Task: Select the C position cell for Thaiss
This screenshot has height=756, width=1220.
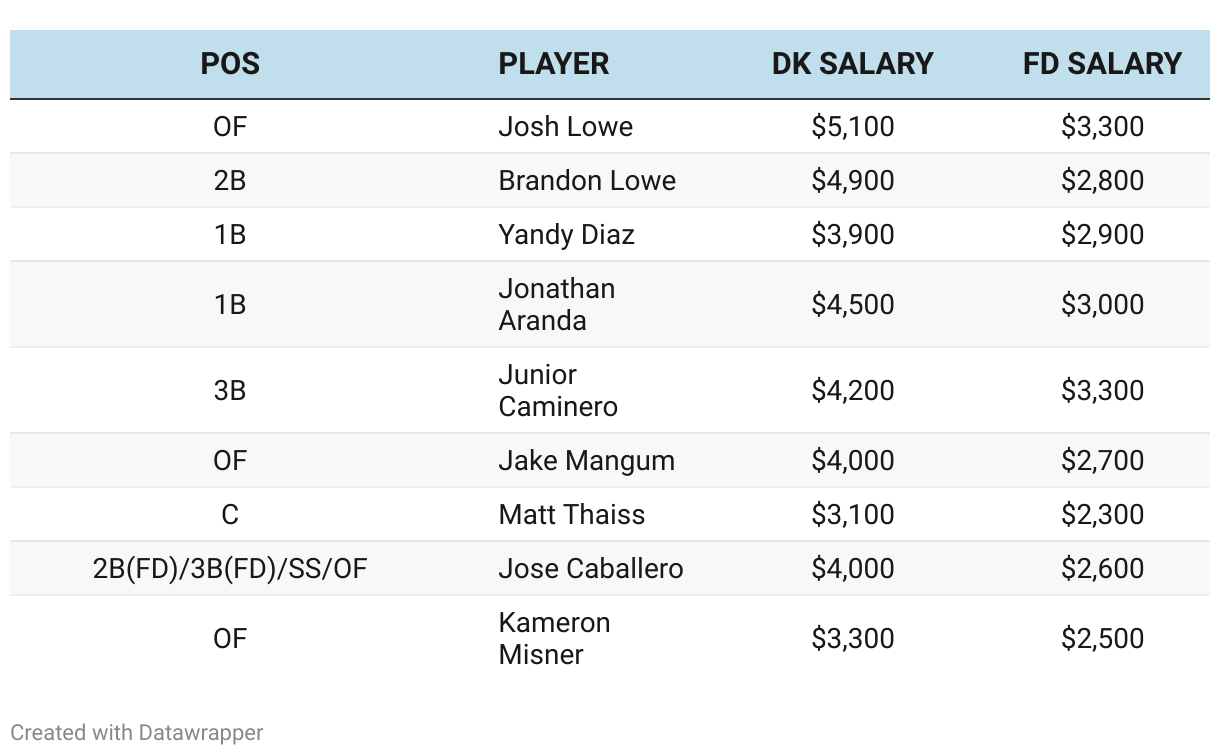Action: pos(230,515)
